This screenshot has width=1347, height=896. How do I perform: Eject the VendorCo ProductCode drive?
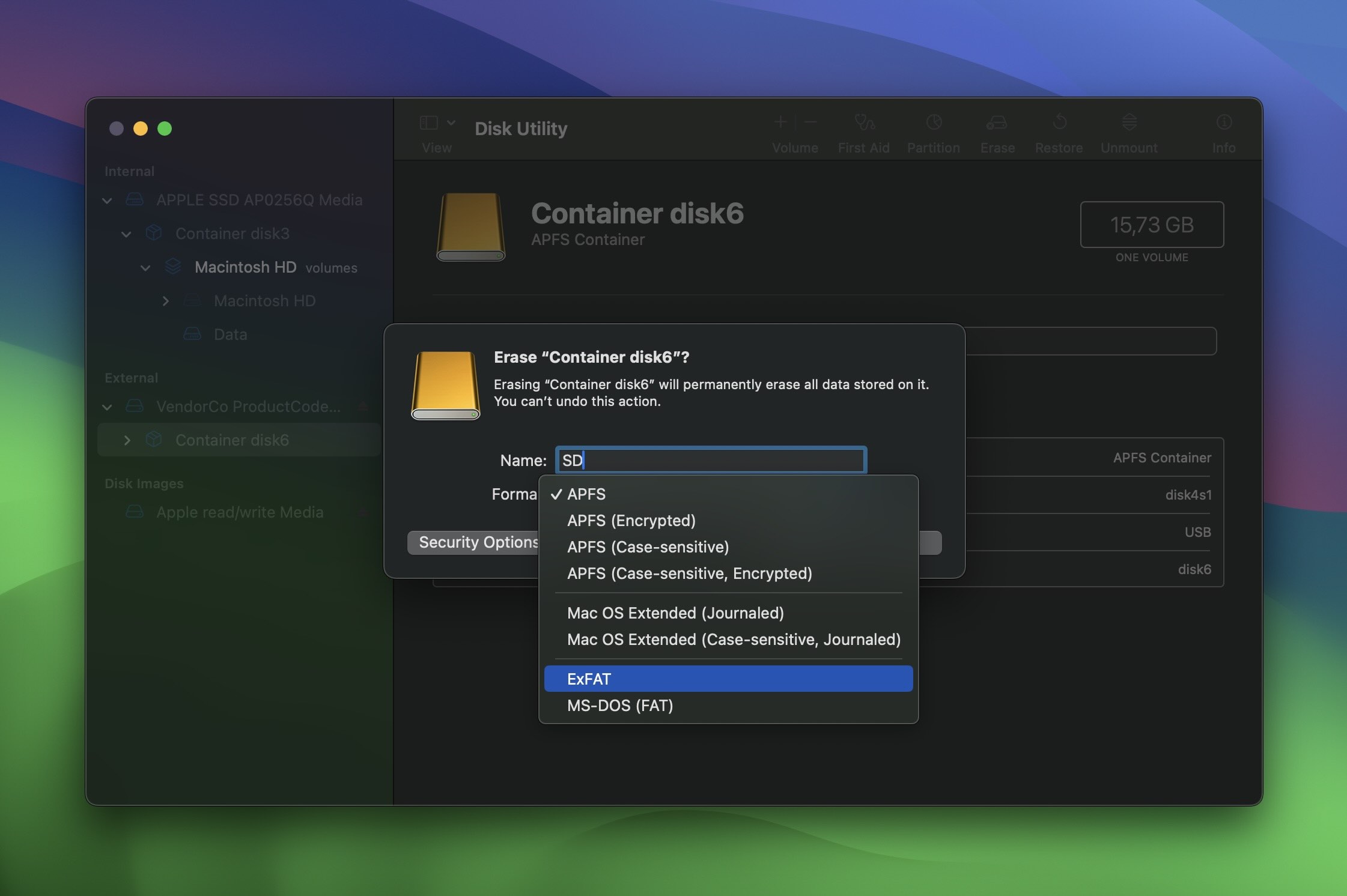363,407
